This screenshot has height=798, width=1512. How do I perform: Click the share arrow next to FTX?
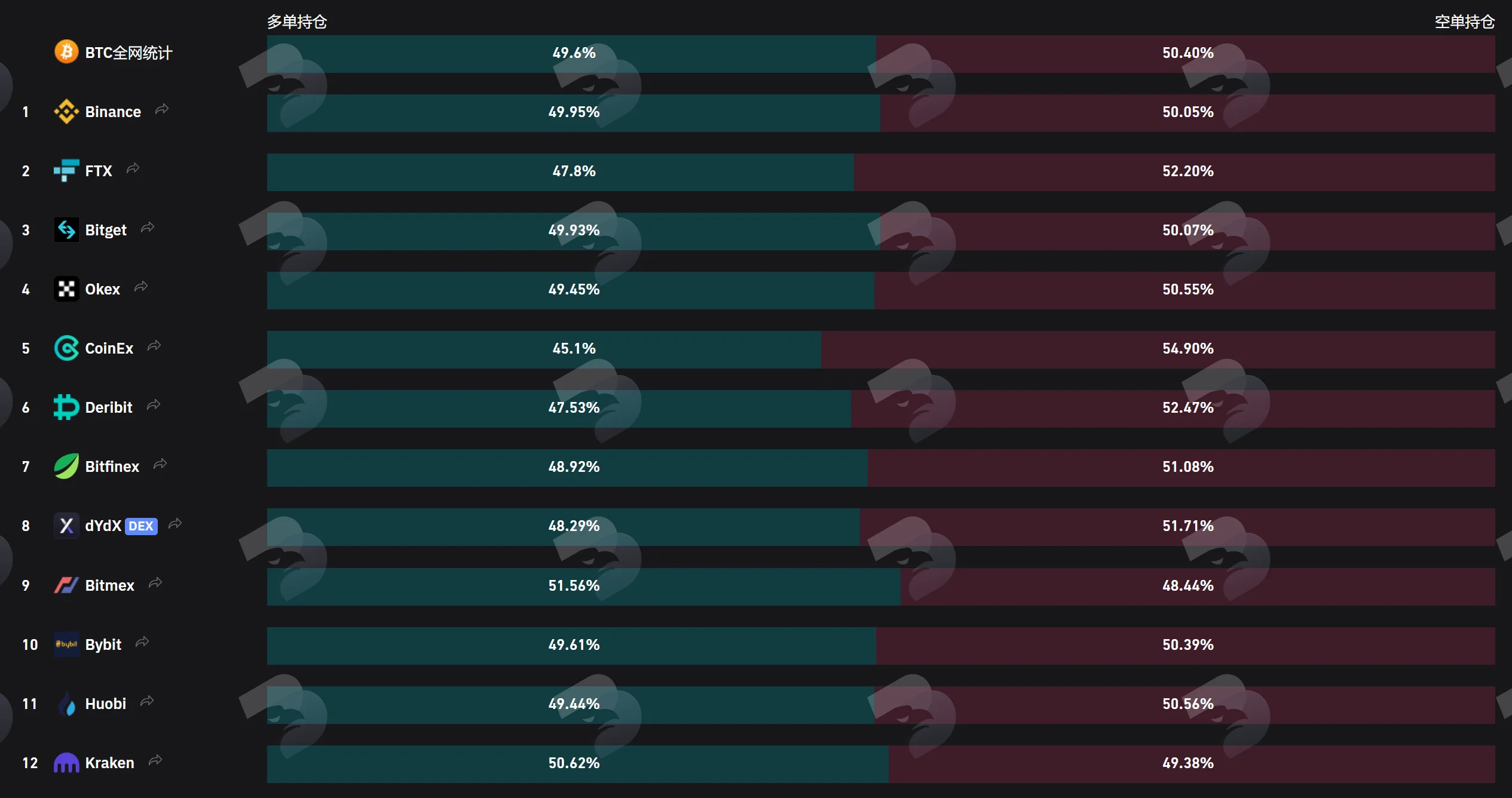(x=133, y=168)
